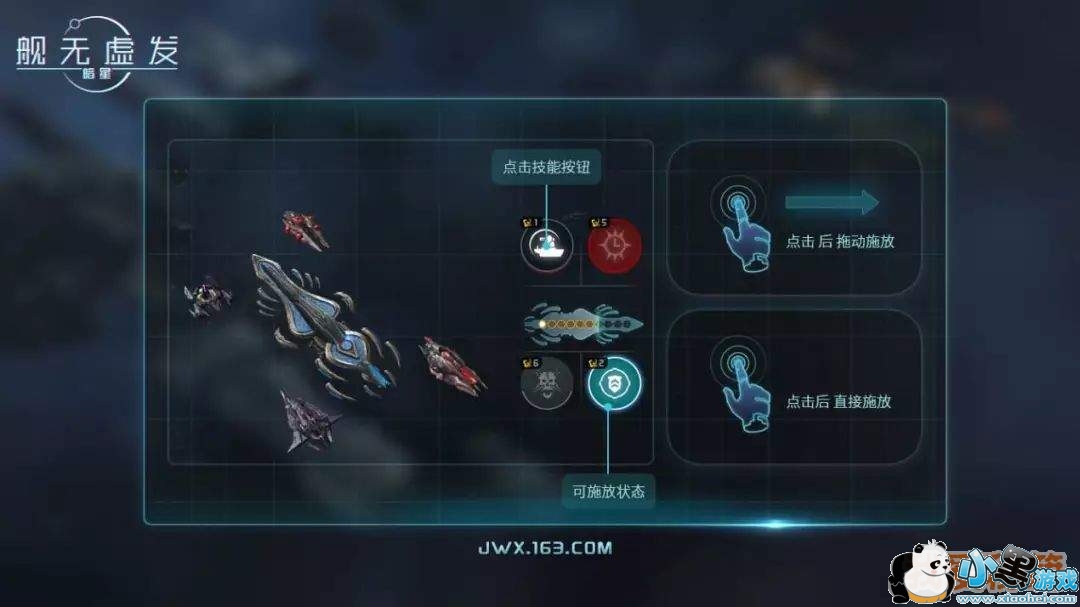Click the 舰无虚发 game logo
The height and width of the screenshot is (607, 1080).
pyautogui.click(x=97, y=54)
